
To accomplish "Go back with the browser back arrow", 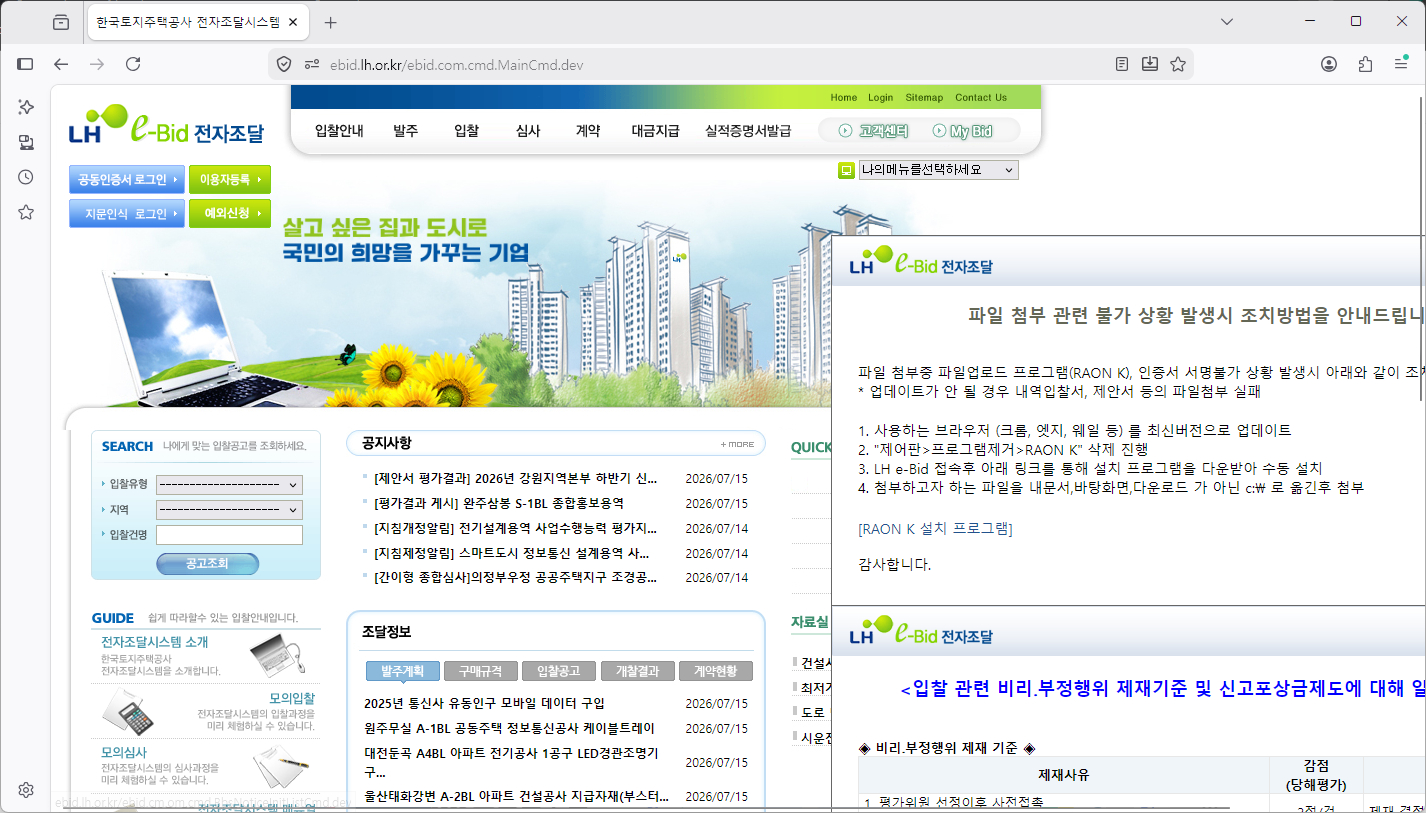I will tap(61, 64).
